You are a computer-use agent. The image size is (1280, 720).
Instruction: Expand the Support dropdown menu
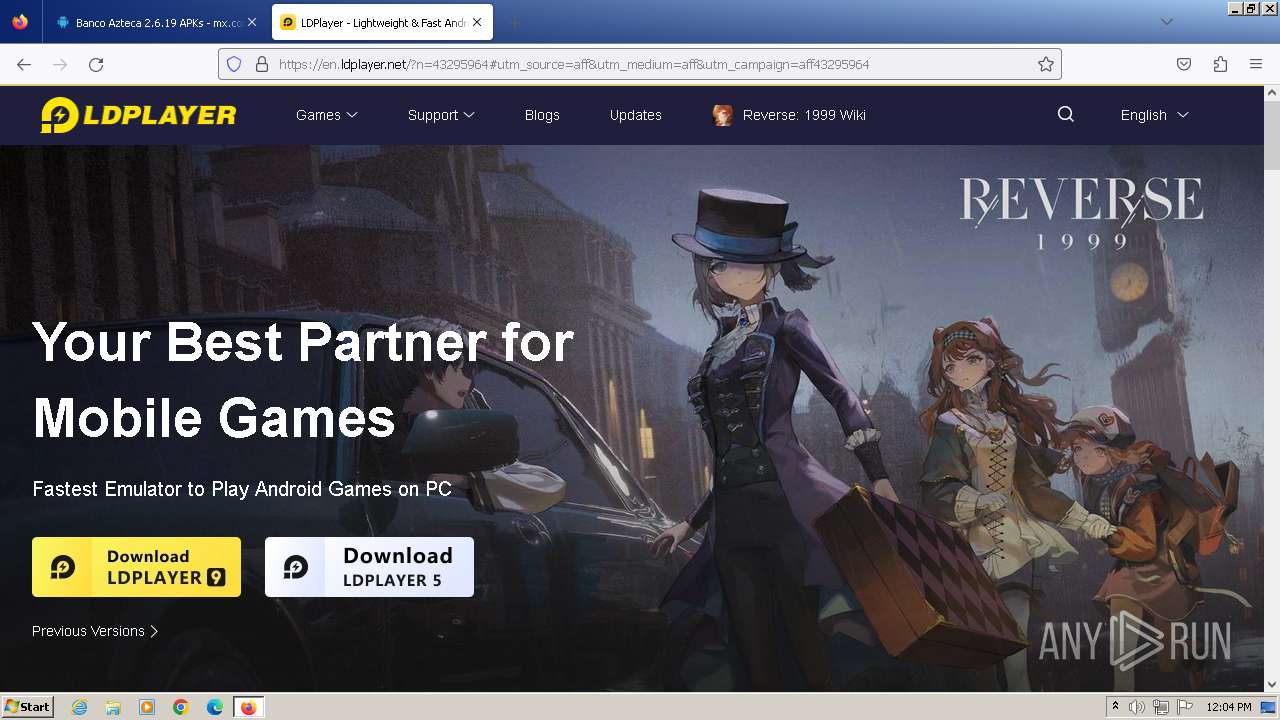441,115
